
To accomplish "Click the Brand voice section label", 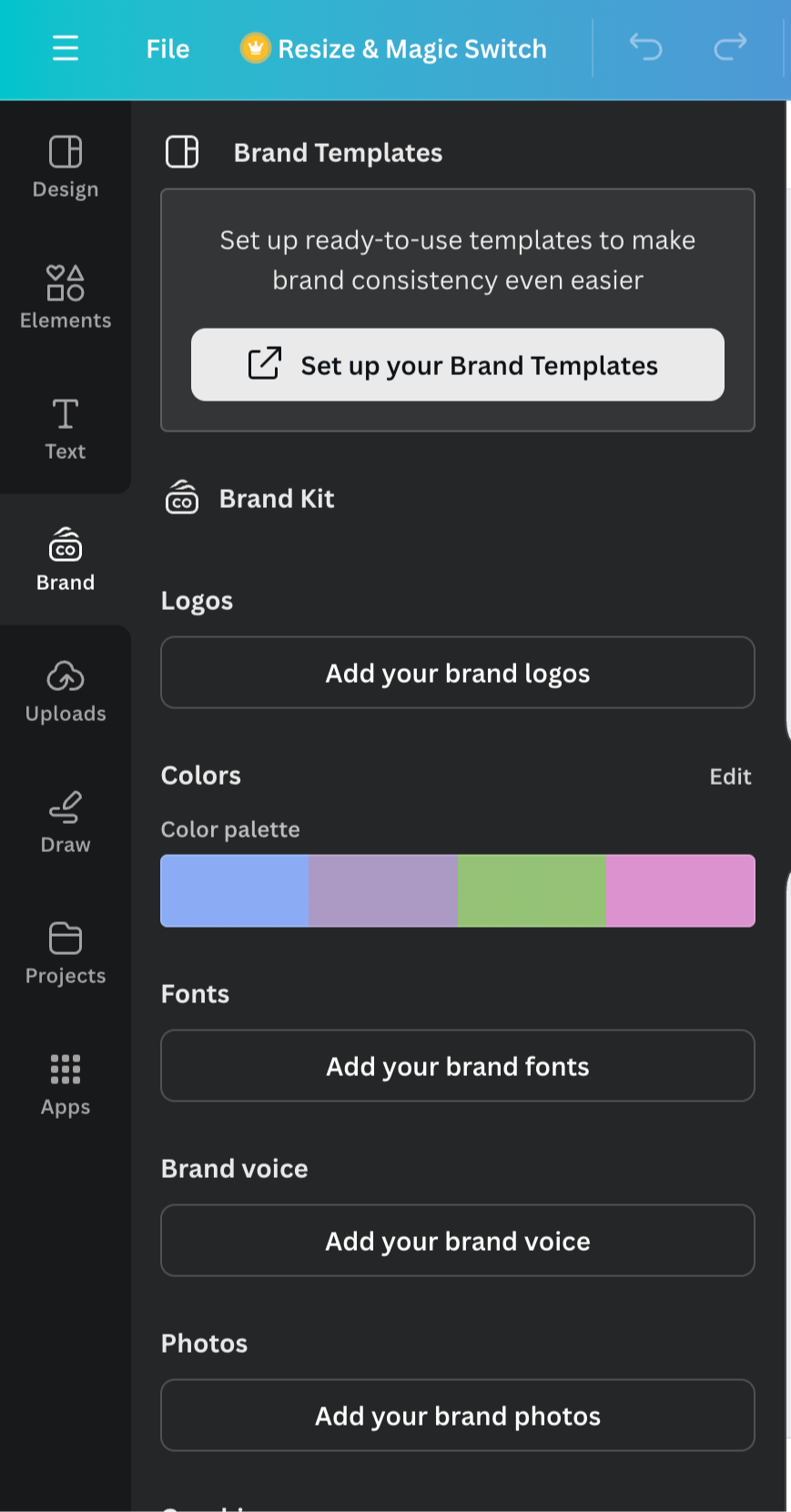I will [x=234, y=1169].
